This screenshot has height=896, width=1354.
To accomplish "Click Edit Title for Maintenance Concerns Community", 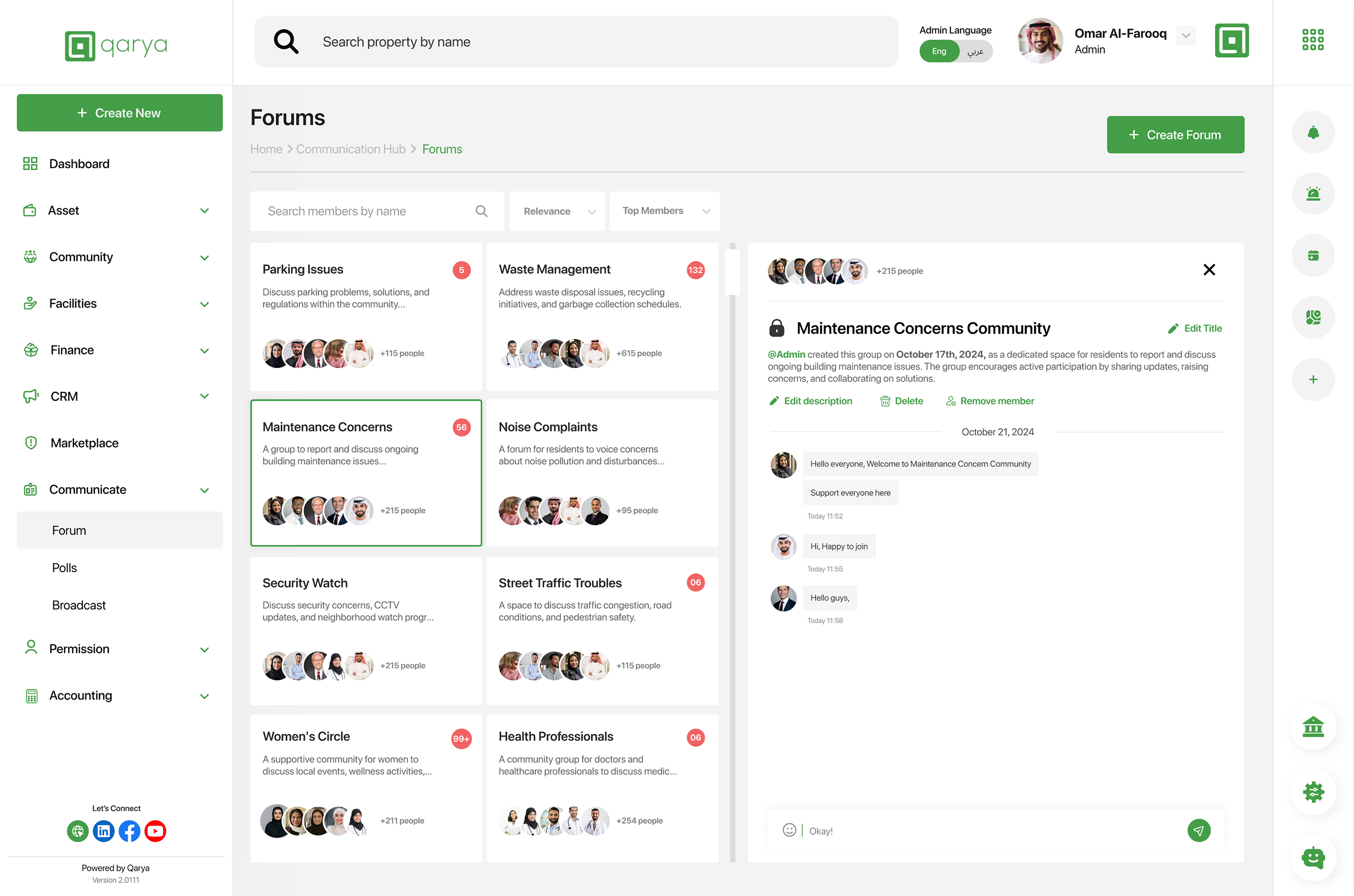I will [x=1195, y=328].
